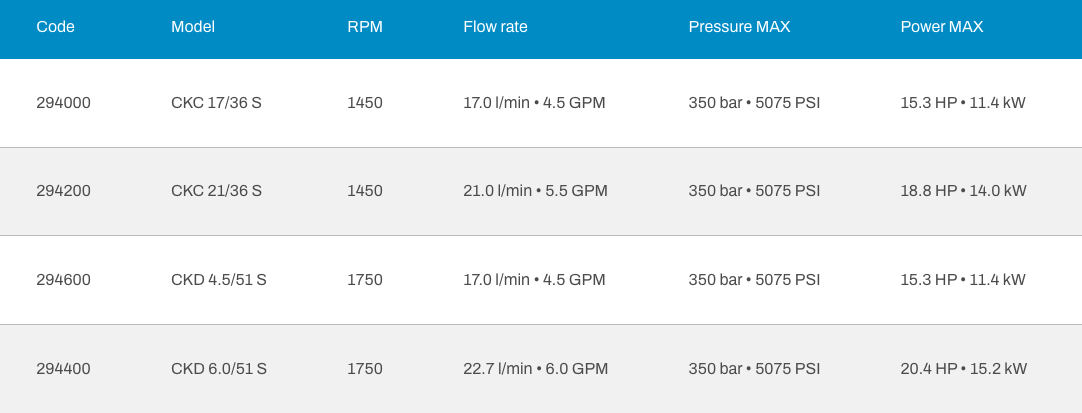Viewport: 1082px width, 413px height.
Task: Click the RPM column header
Action: point(364,27)
